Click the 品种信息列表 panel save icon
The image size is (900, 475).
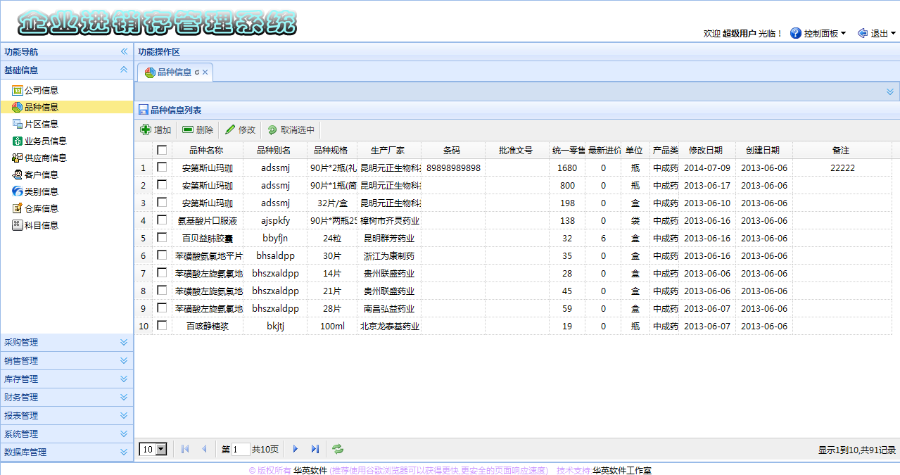coord(143,110)
